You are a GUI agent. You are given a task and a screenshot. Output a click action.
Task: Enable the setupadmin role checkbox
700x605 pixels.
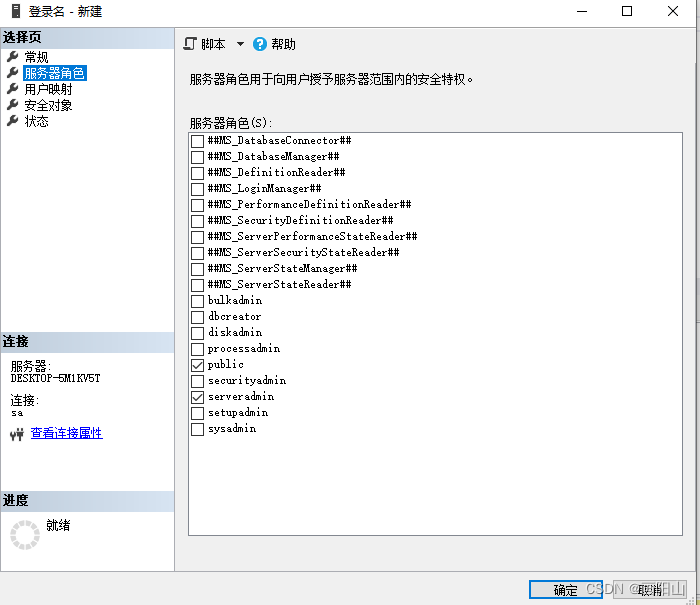point(197,413)
